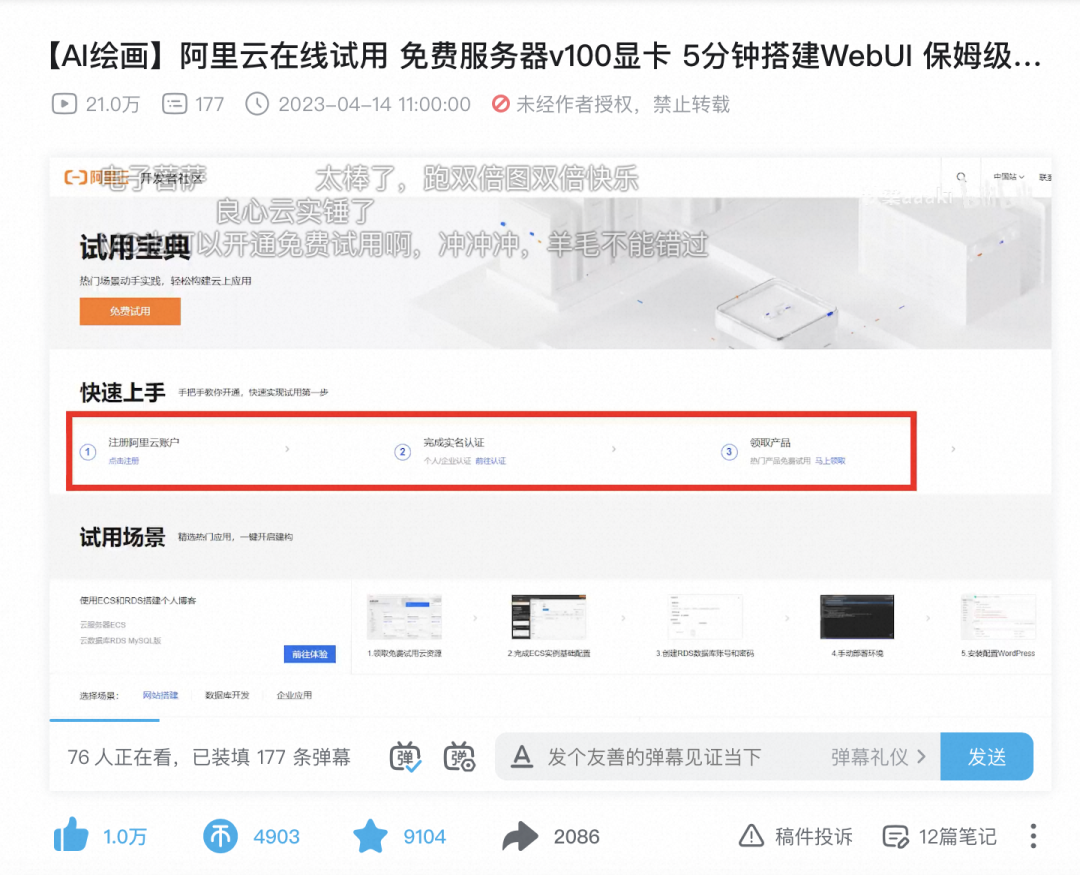This screenshot has height=875, width=1080.
Task: Open the 稿件投诉 warning triangle icon
Action: point(751,836)
